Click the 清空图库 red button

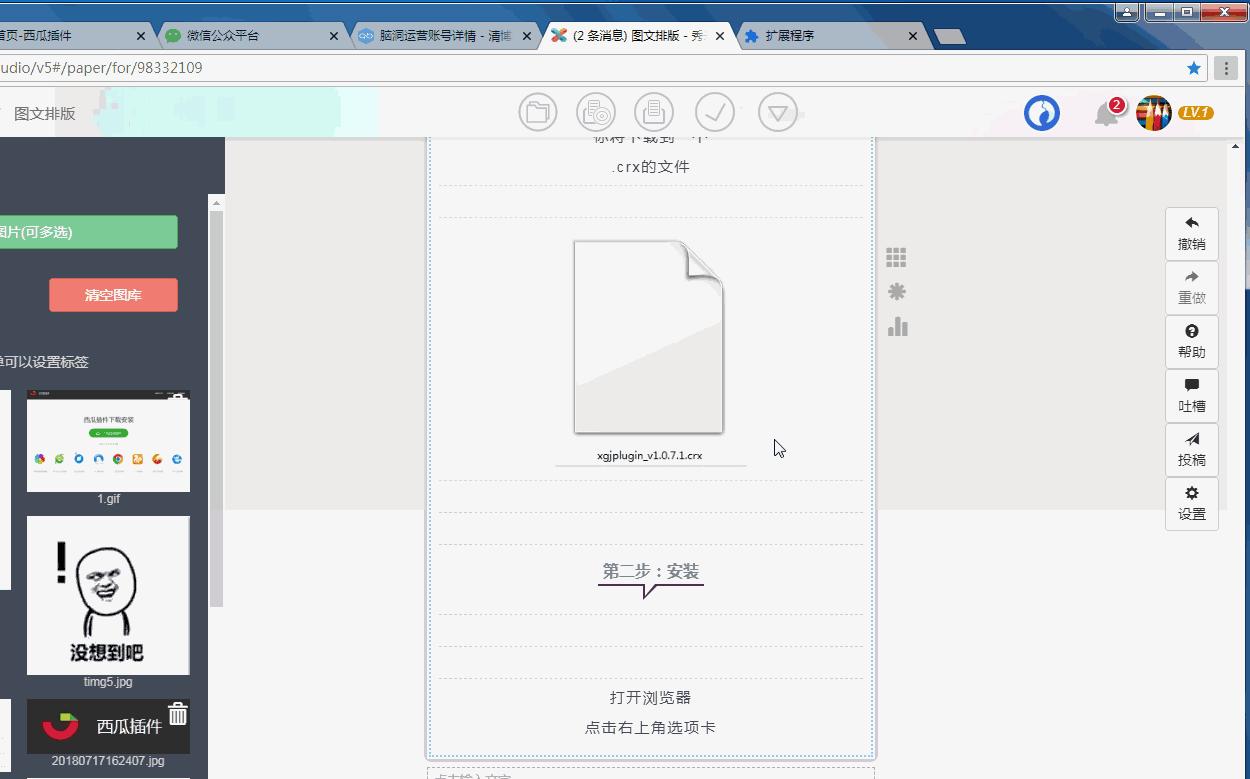pos(113,294)
